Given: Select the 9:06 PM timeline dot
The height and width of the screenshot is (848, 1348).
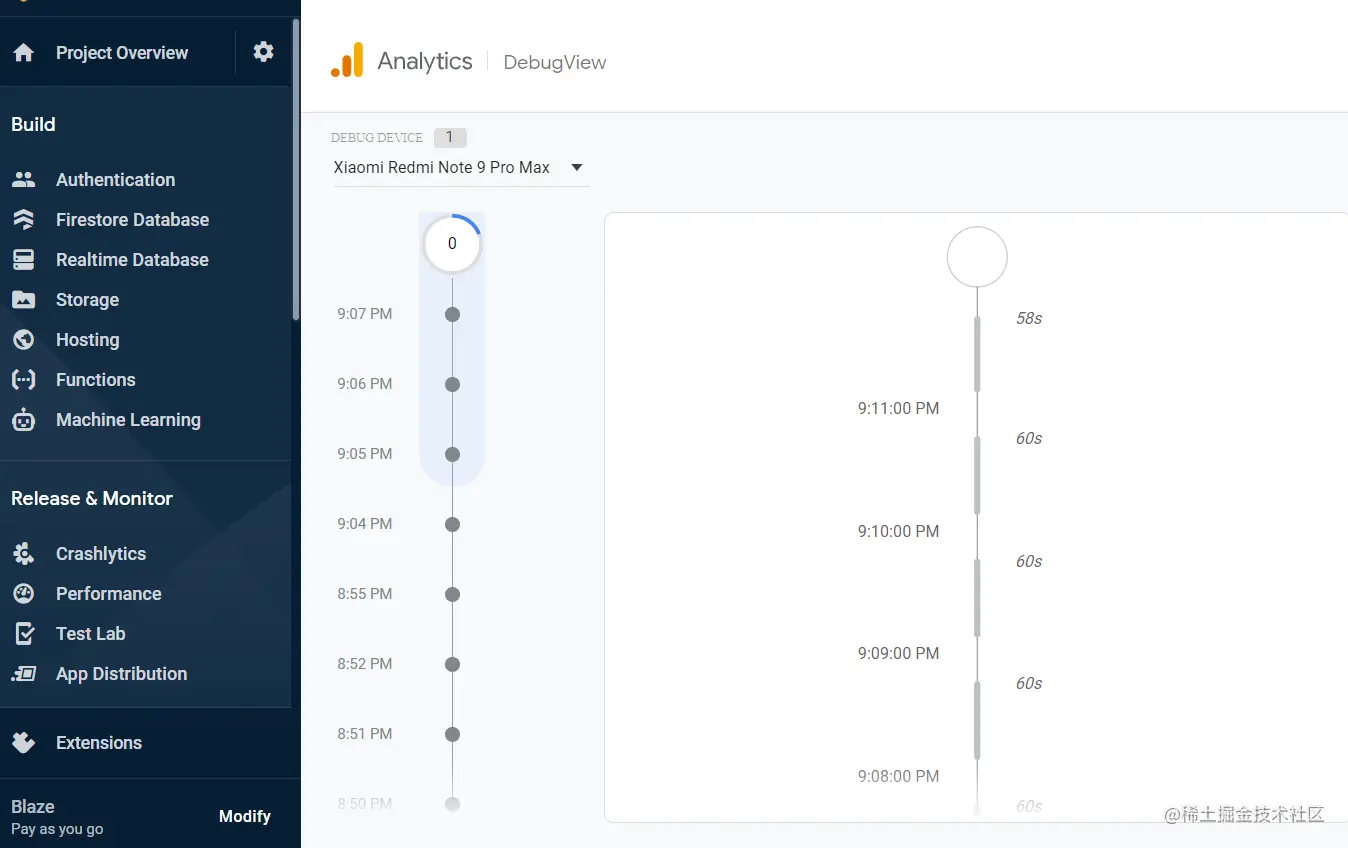Looking at the screenshot, I should pyautogui.click(x=452, y=384).
